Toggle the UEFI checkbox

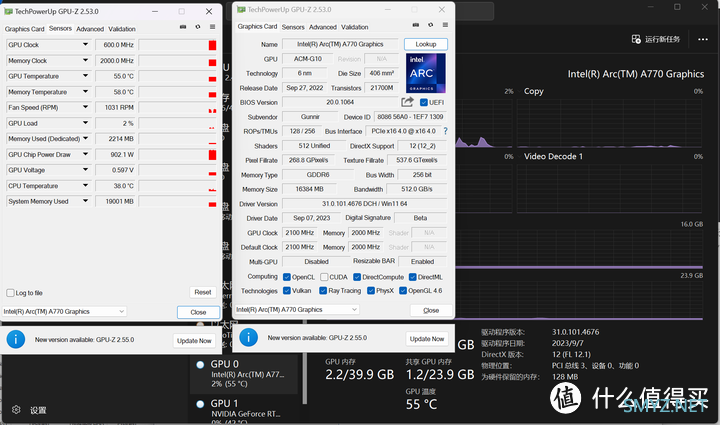coord(424,102)
